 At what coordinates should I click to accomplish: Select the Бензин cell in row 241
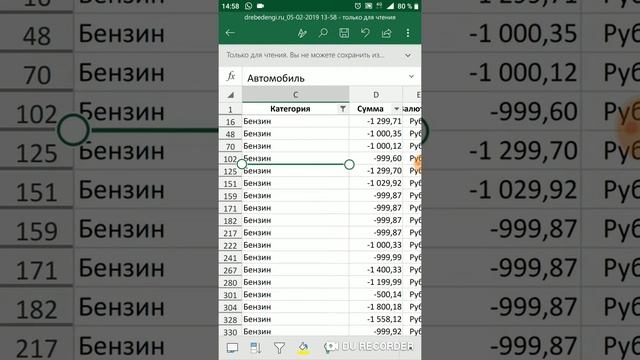296,257
